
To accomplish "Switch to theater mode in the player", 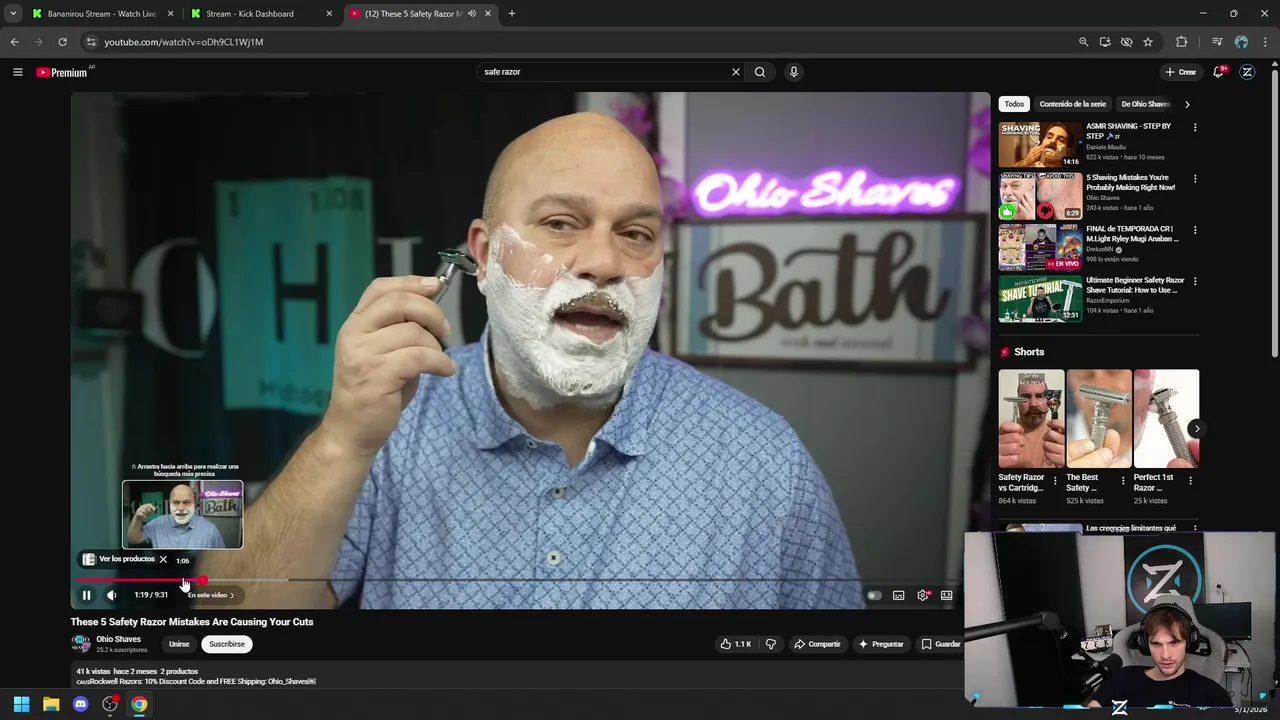I will pyautogui.click(x=946, y=595).
